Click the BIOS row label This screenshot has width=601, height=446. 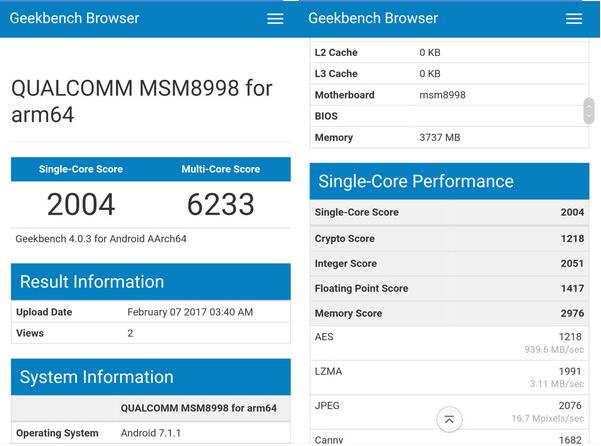pos(326,116)
